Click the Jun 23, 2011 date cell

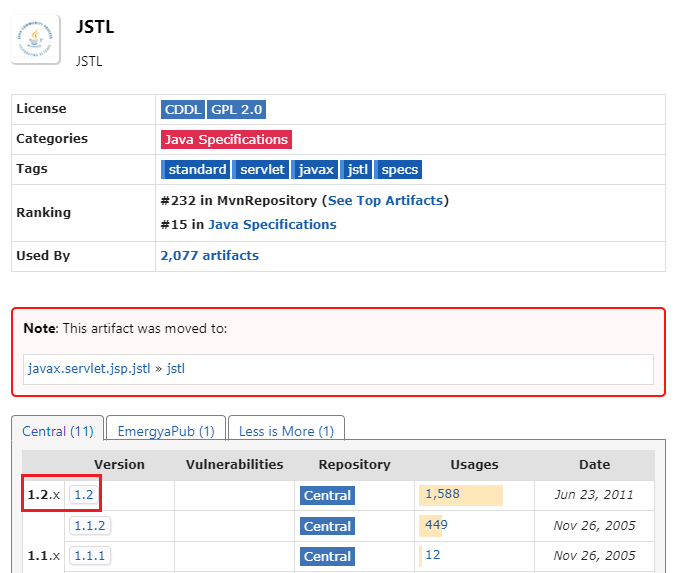[595, 494]
